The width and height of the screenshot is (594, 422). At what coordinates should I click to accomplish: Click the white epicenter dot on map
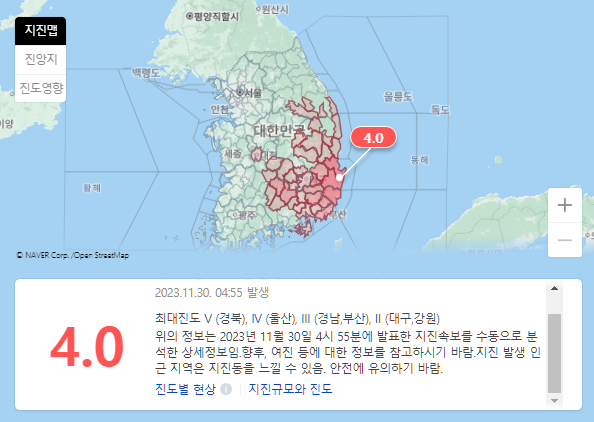click(339, 177)
